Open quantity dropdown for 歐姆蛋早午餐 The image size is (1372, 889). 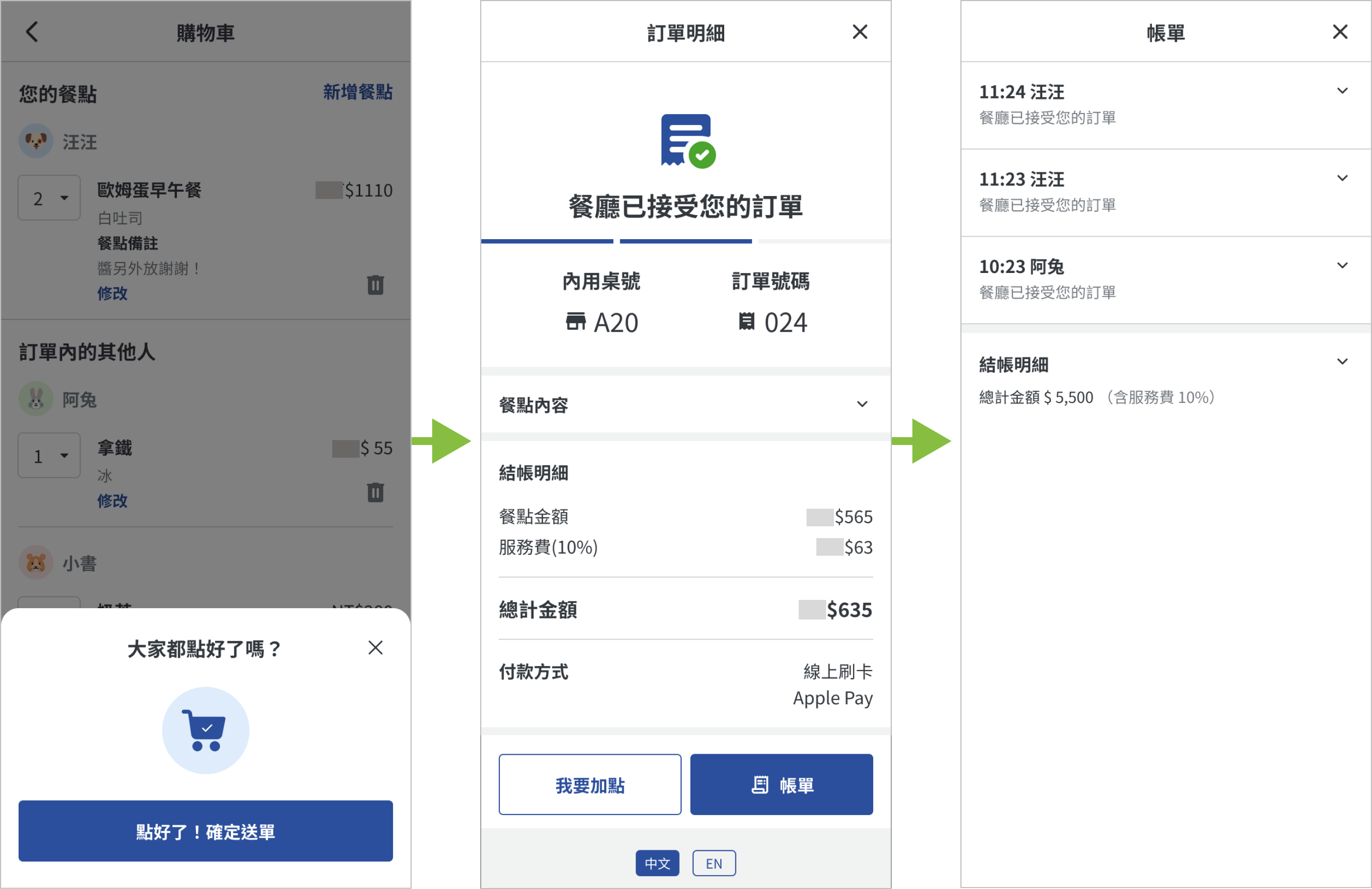coord(49,198)
